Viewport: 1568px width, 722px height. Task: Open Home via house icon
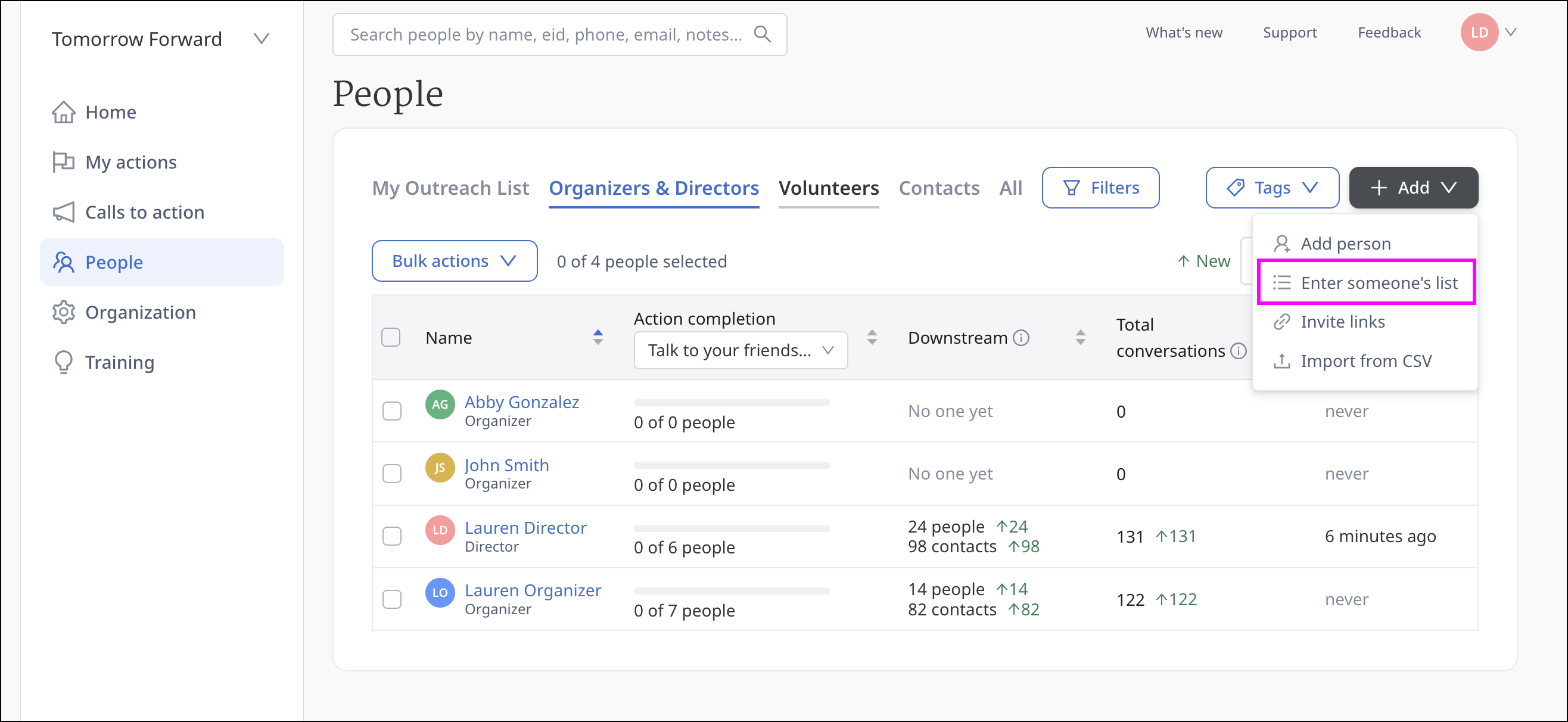click(x=63, y=112)
